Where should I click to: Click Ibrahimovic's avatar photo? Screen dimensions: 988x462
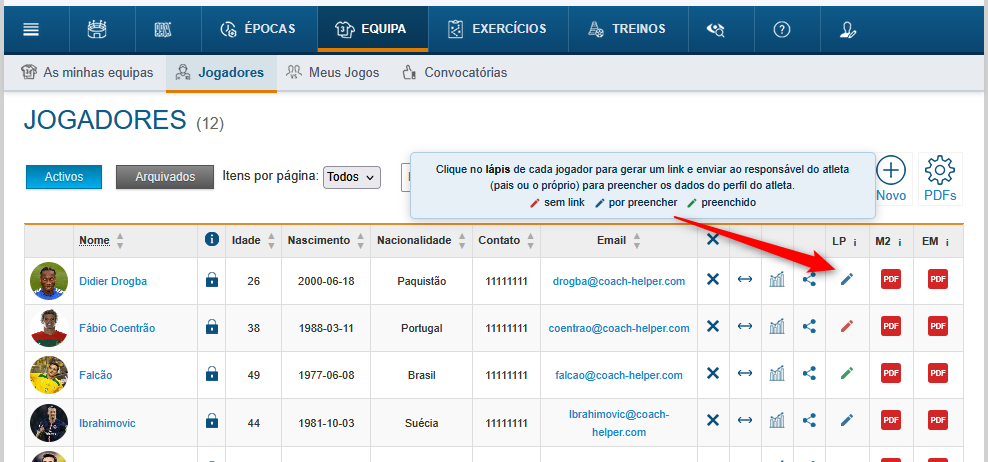pyautogui.click(x=49, y=422)
